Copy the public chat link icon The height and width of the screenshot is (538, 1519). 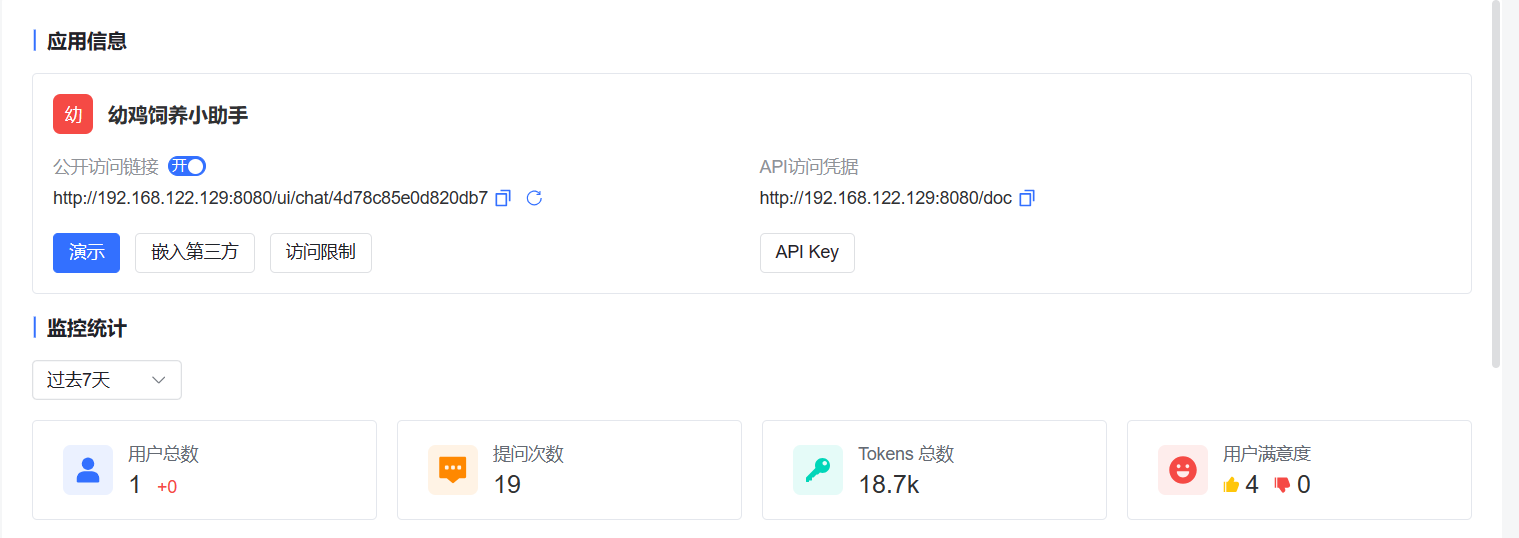[x=503, y=198]
